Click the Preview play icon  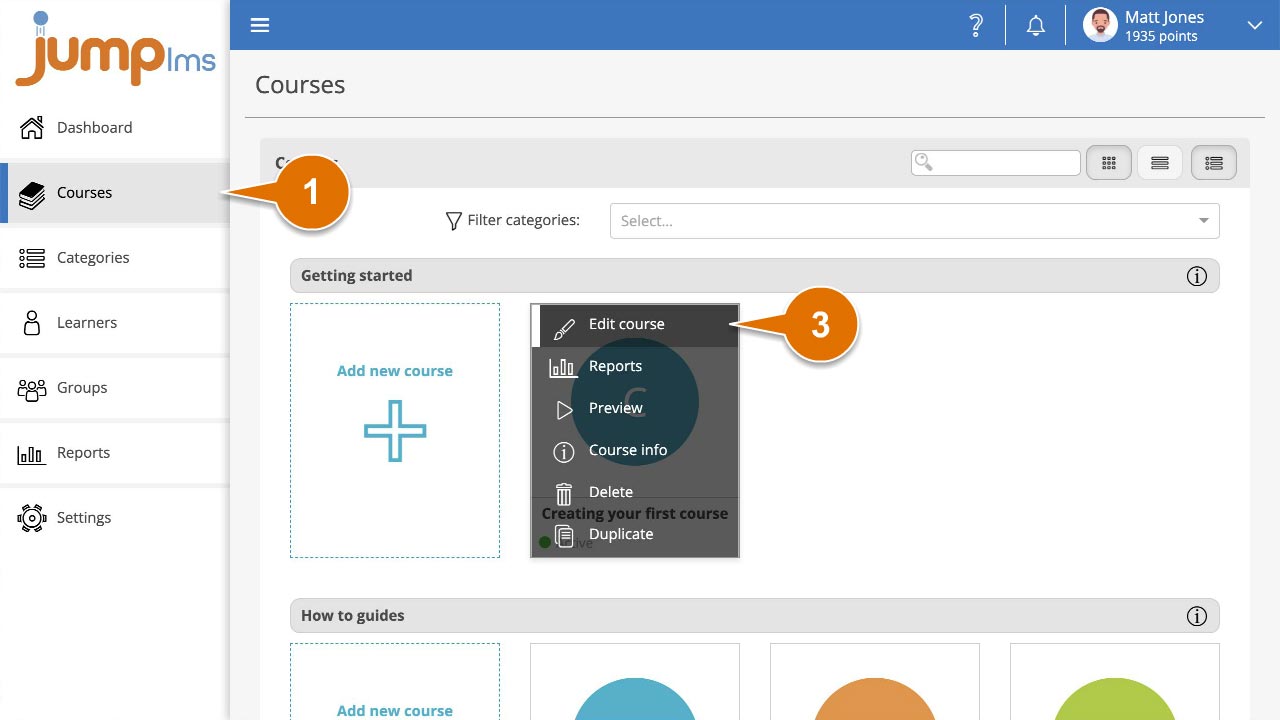point(564,410)
